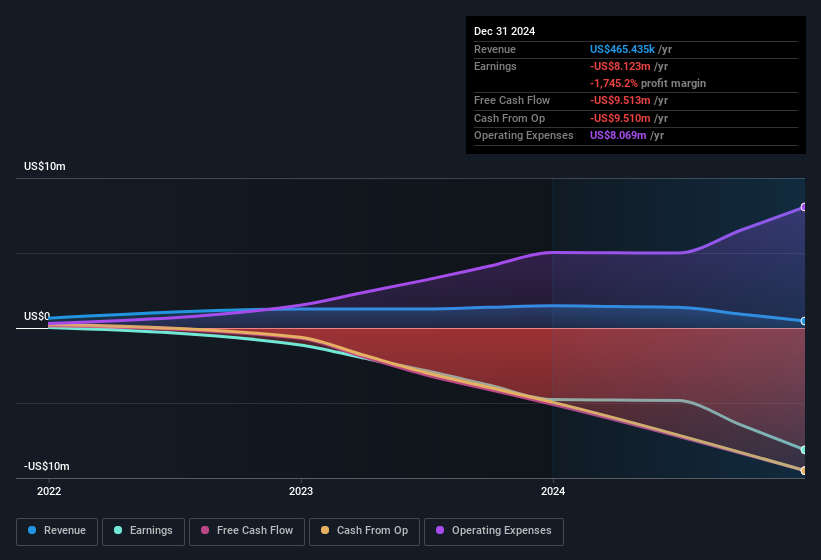The image size is (821, 560).
Task: Click the Dec 31 2024 tooltip date
Action: pos(504,31)
